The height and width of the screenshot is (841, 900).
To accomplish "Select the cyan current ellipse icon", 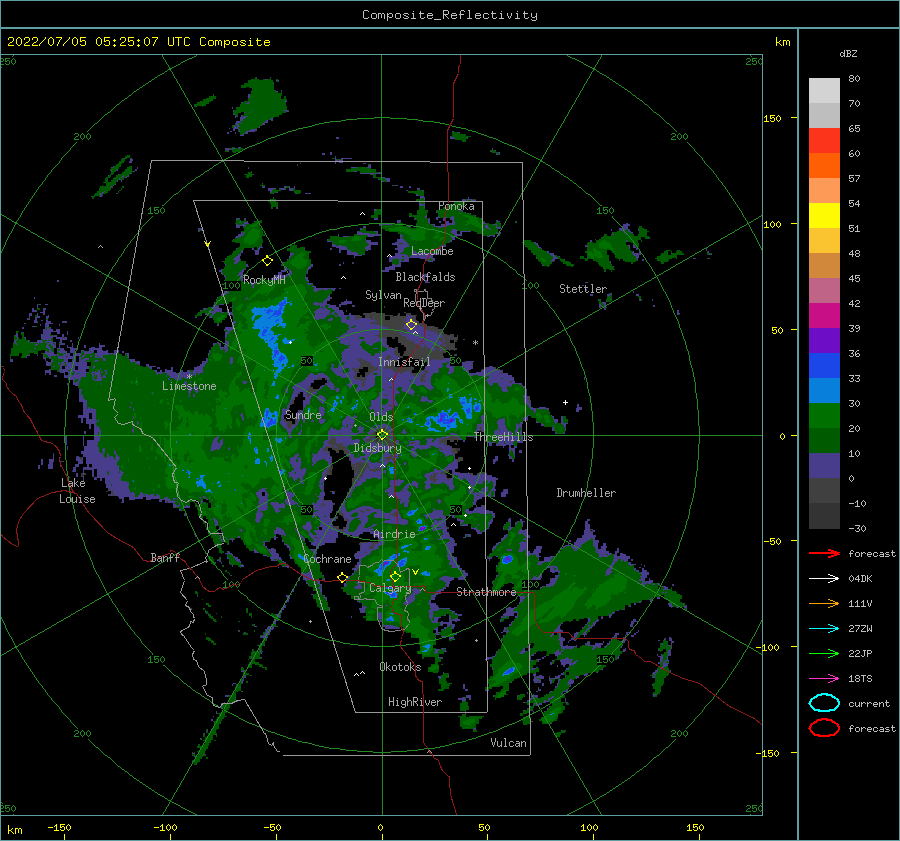I will [x=824, y=703].
